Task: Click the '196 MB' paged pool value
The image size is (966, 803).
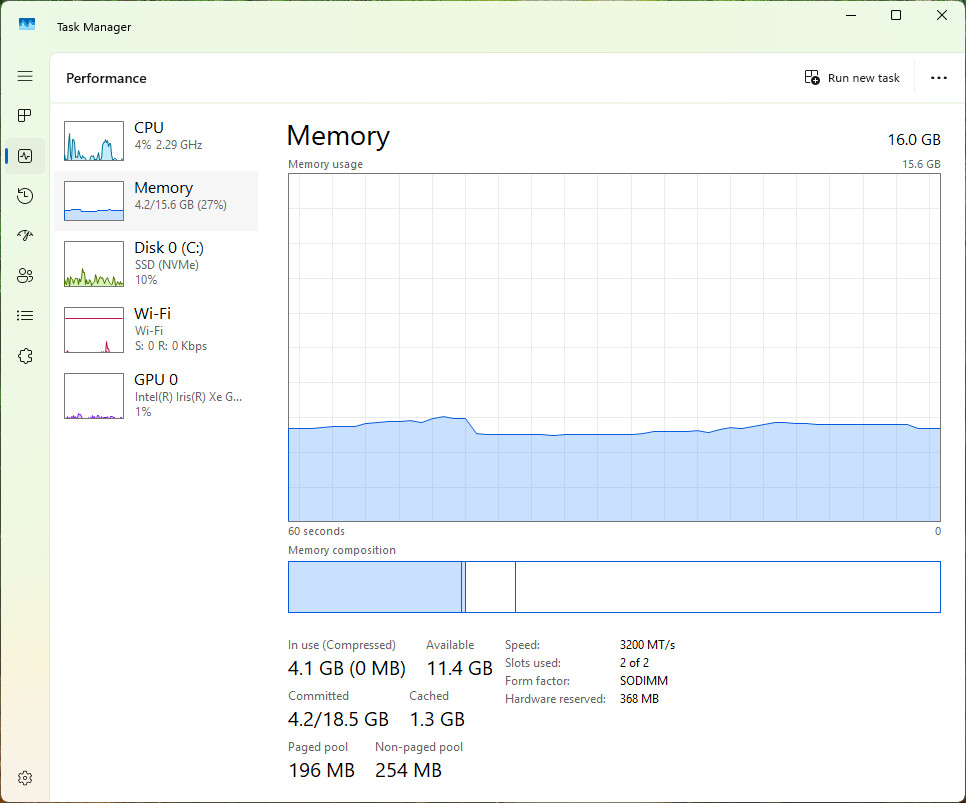Action: click(322, 770)
